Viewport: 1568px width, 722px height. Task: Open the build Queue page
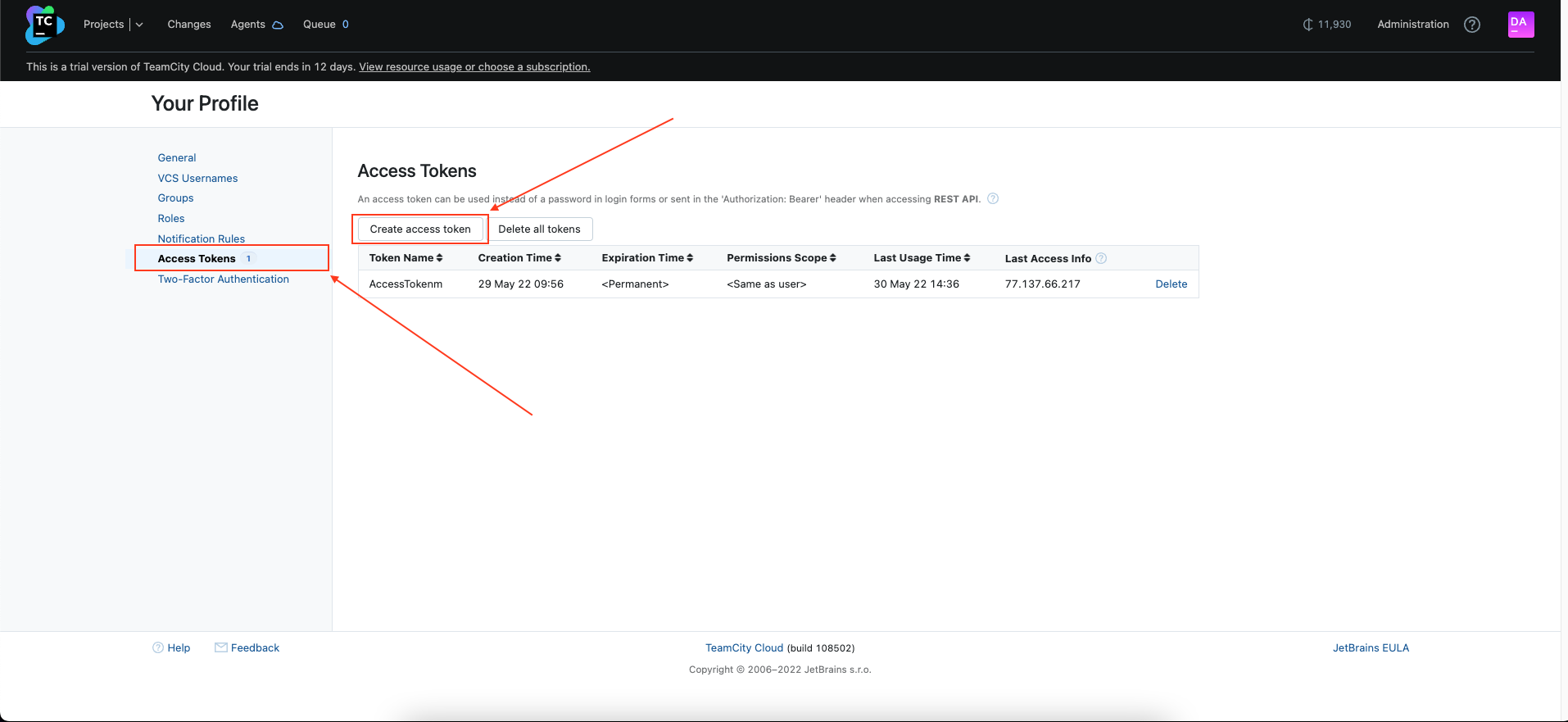coord(319,25)
